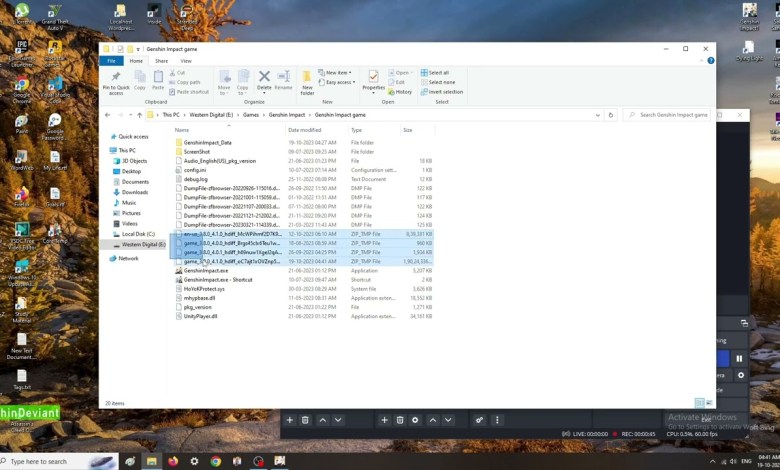Switch to the View ribbon tab
Screen dimensions: 780x470
[x=186, y=61]
